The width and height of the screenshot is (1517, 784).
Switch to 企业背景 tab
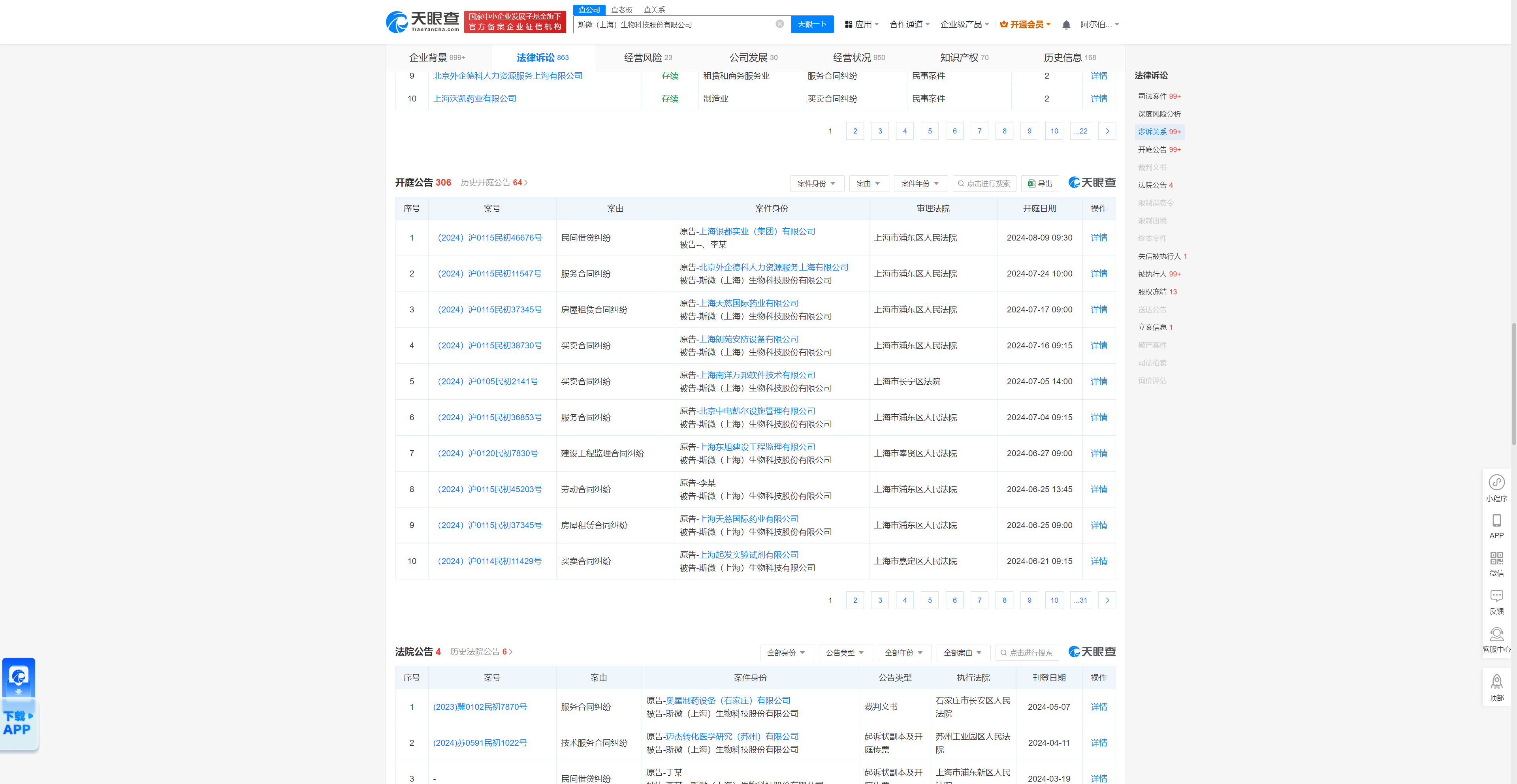click(437, 58)
